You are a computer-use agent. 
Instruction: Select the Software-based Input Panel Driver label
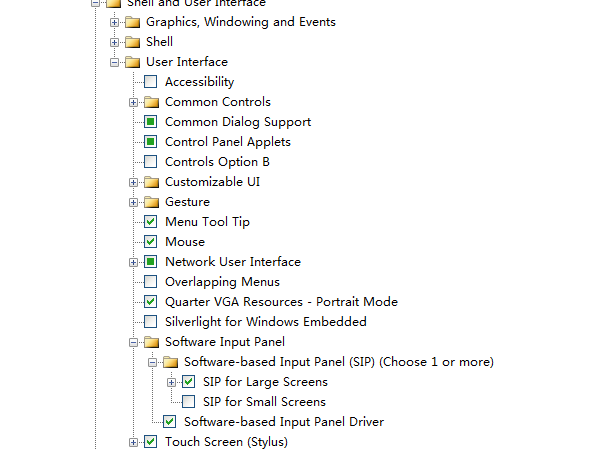coord(284,422)
